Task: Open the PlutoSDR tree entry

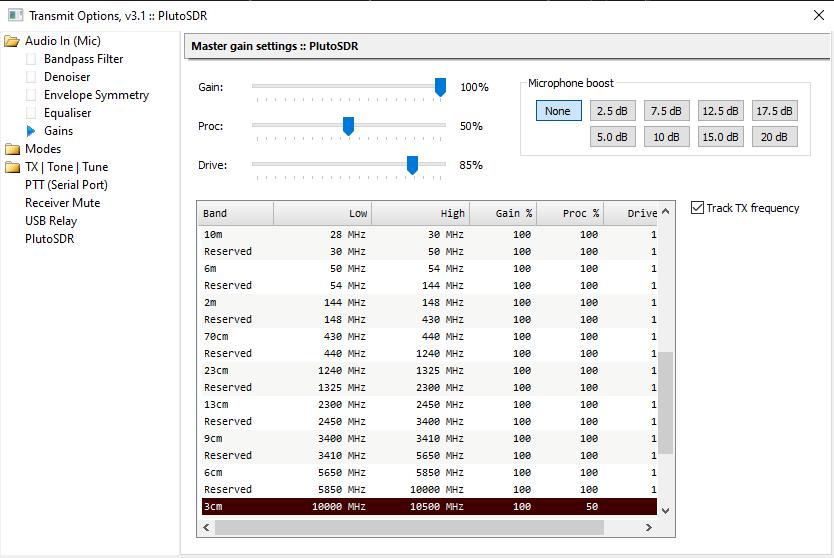Action: click(50, 239)
